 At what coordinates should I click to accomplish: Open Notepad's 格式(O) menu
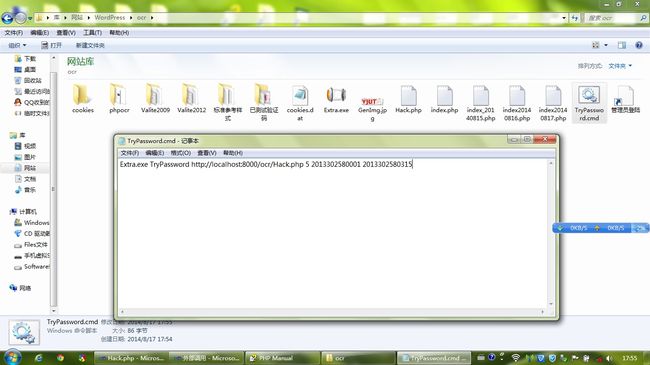point(181,153)
